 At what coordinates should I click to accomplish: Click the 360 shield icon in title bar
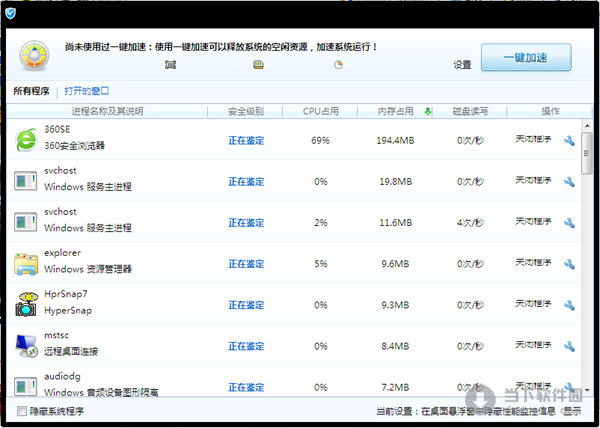10,14
